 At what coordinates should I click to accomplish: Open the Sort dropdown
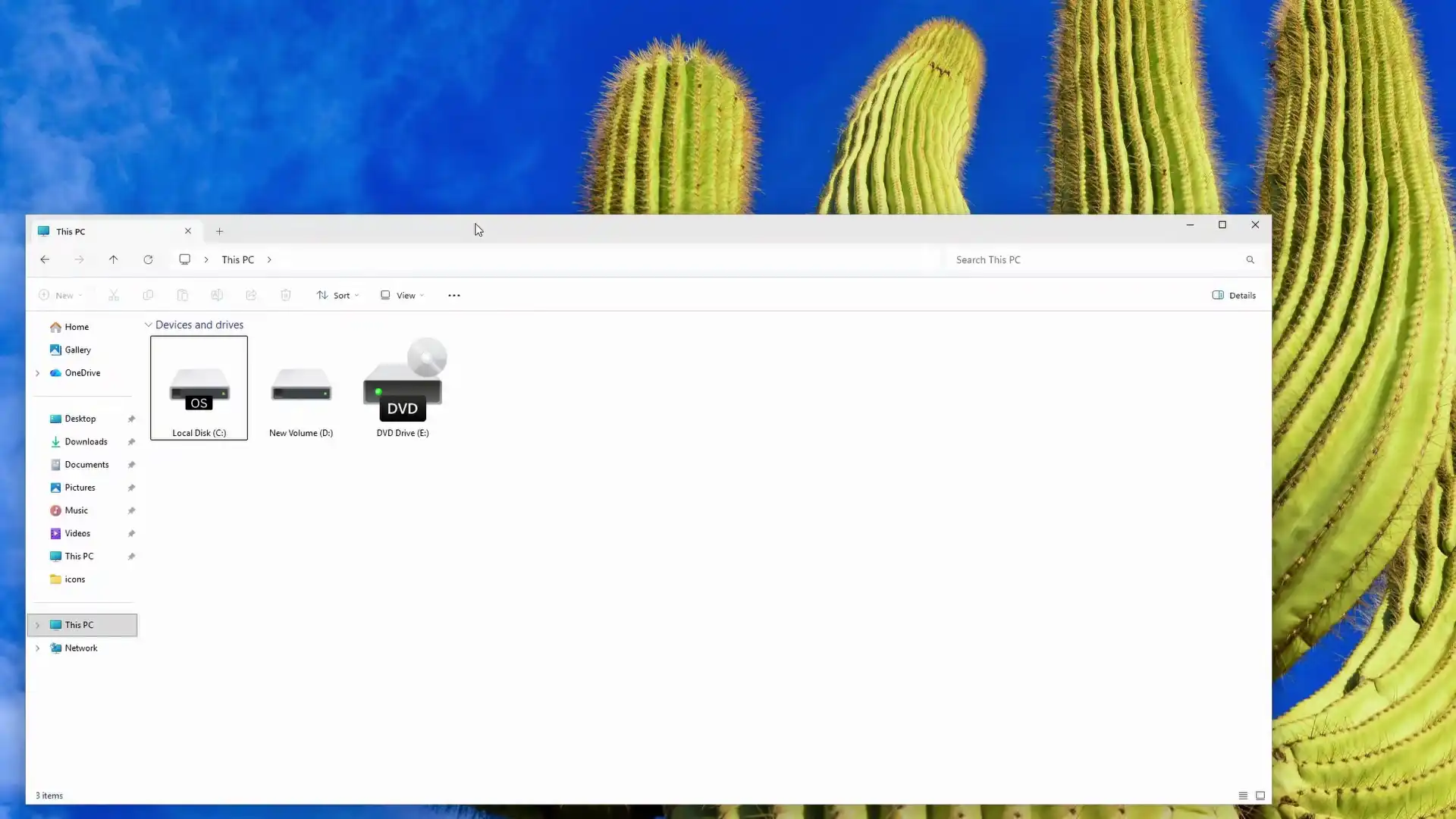click(337, 295)
